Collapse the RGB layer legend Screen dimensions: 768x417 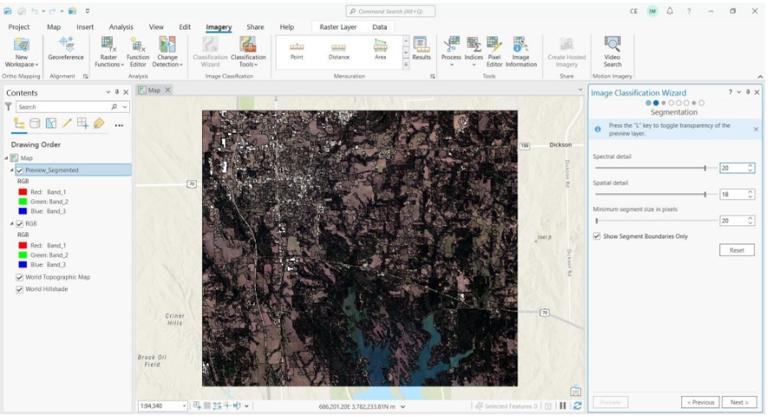(12, 223)
